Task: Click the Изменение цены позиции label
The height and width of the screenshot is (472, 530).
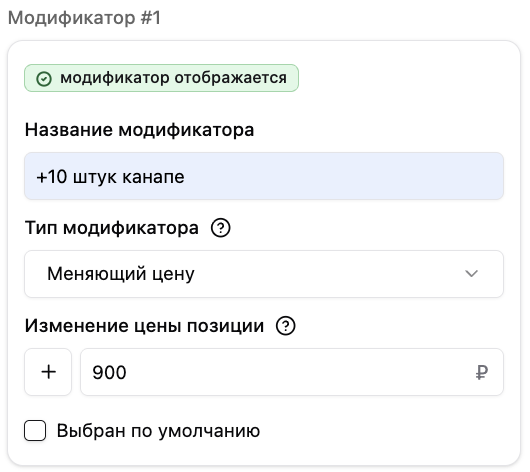Action: click(x=144, y=326)
